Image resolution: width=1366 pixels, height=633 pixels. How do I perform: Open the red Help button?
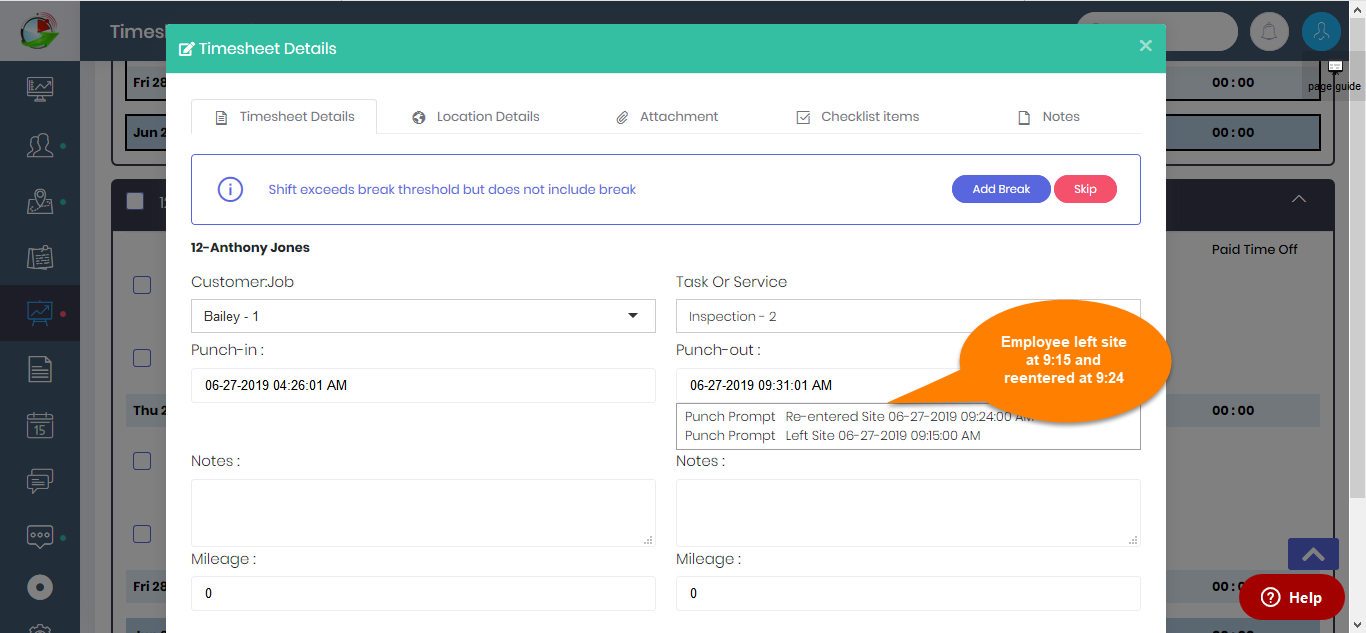[x=1292, y=597]
